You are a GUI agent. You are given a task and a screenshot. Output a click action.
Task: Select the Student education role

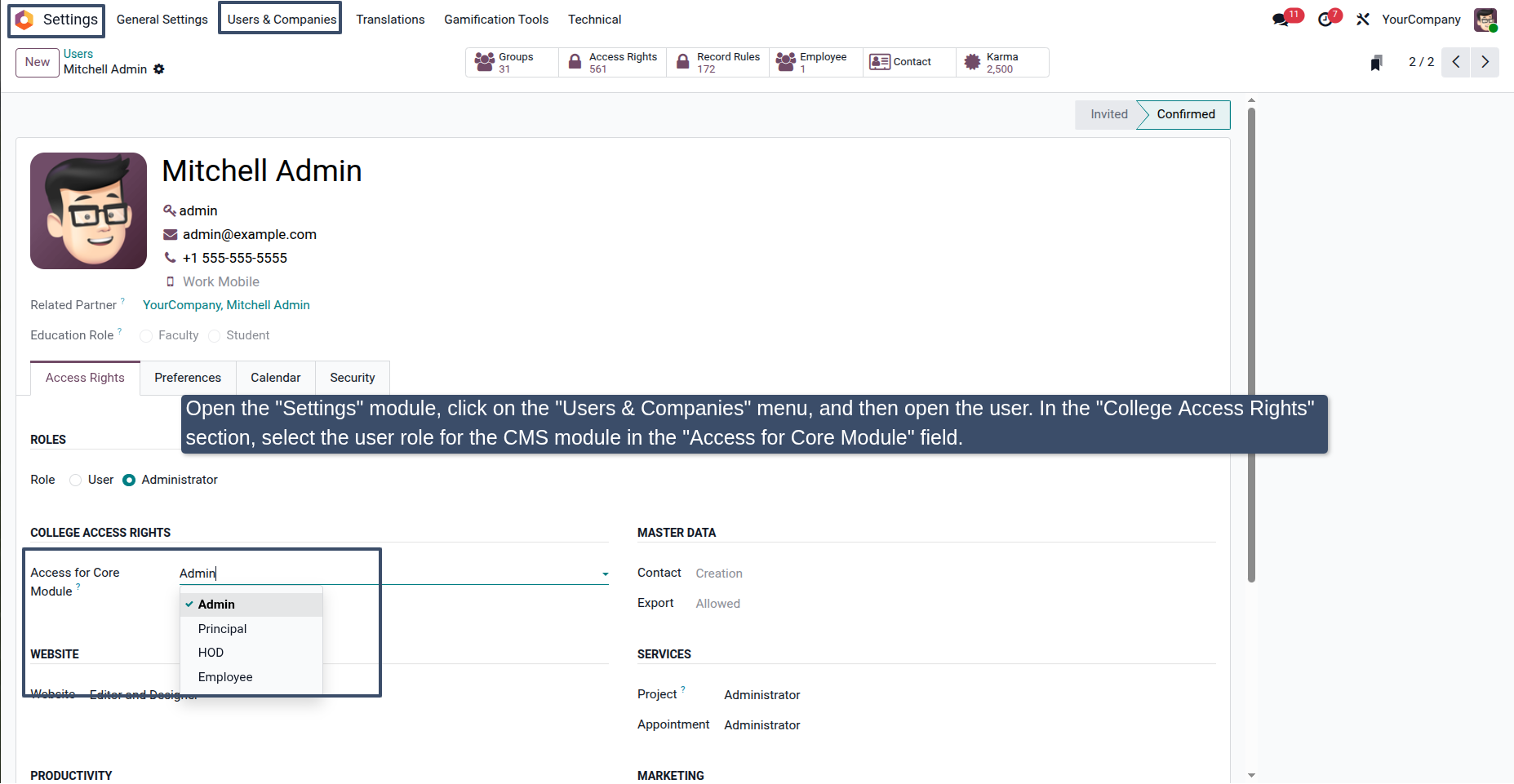pyautogui.click(x=215, y=336)
